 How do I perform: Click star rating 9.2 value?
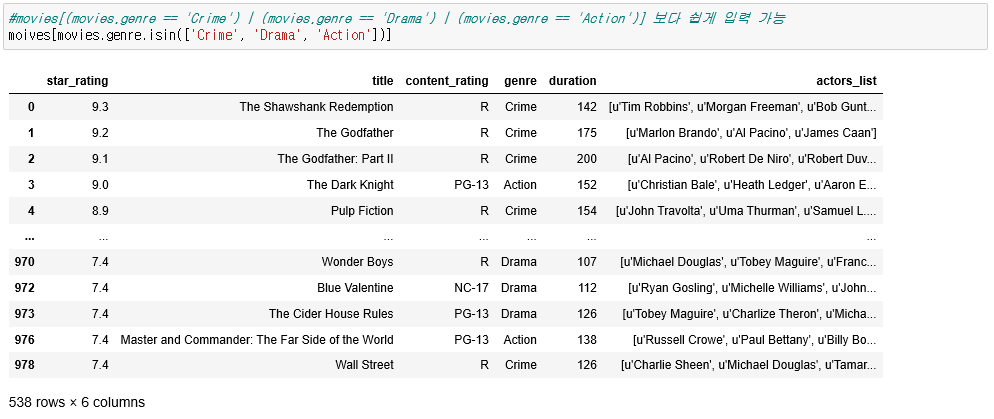100,133
